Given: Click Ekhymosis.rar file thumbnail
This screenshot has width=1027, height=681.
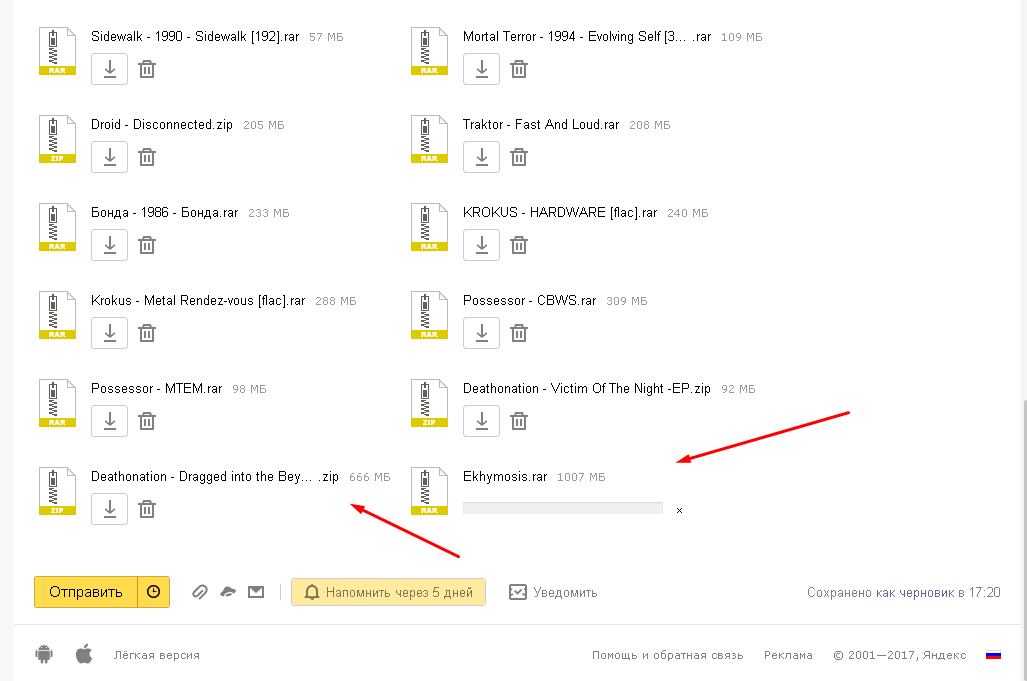Looking at the screenshot, I should 429,491.
